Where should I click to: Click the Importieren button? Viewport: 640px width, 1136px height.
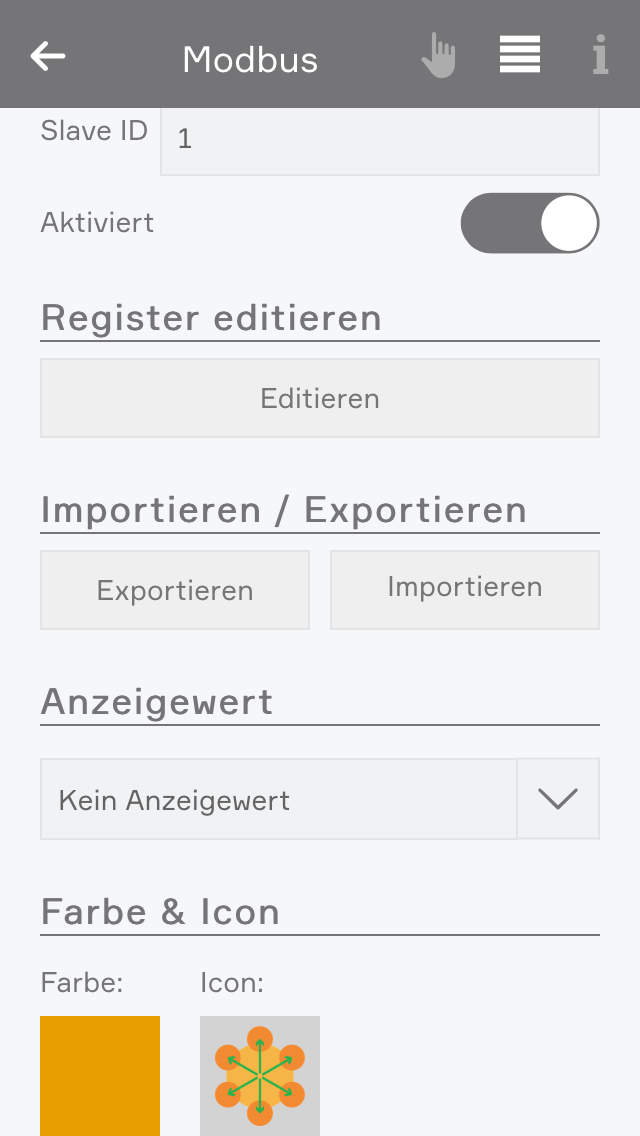coord(465,588)
